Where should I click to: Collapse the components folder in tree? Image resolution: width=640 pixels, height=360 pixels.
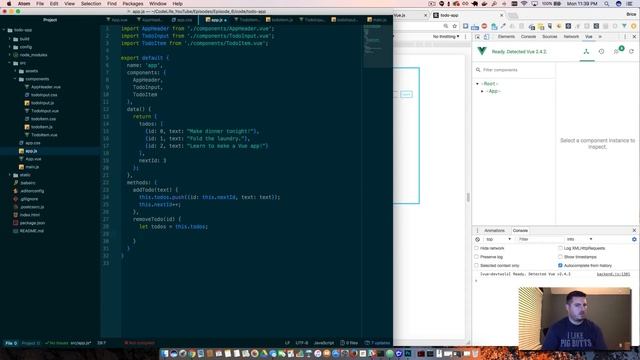(x=15, y=79)
